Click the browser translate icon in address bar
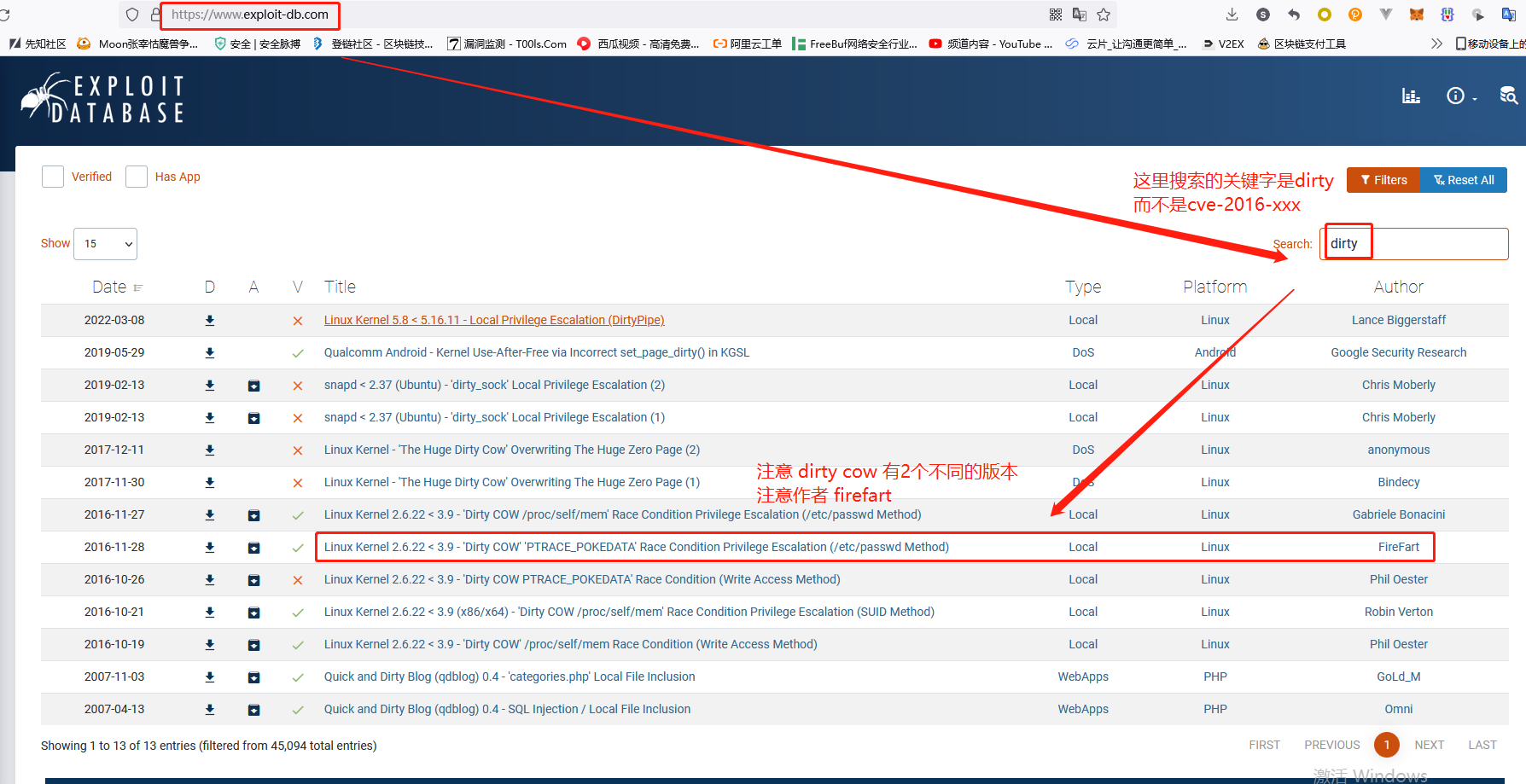1526x784 pixels. coord(1080,15)
